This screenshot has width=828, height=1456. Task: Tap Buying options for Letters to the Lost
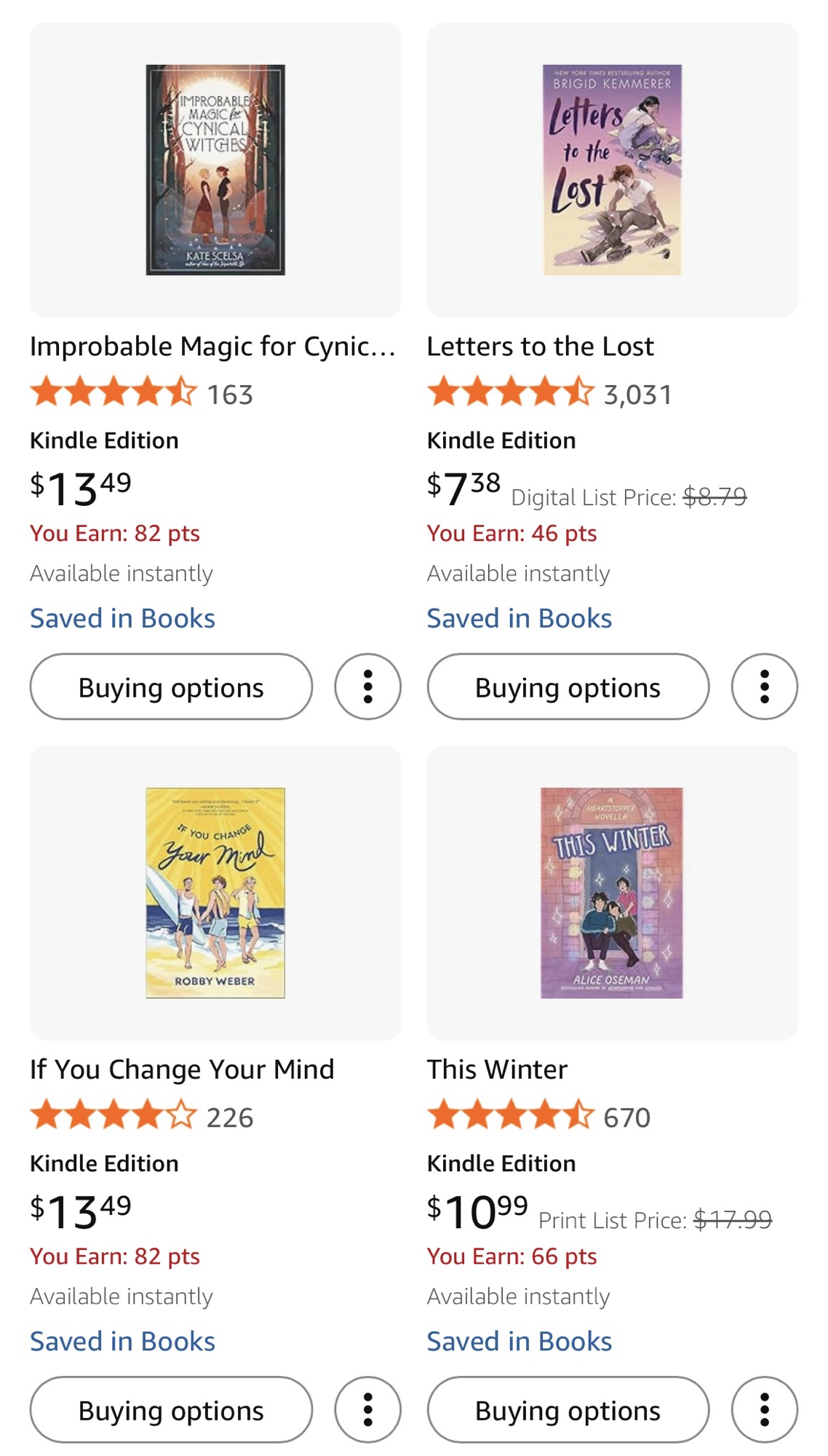(568, 687)
